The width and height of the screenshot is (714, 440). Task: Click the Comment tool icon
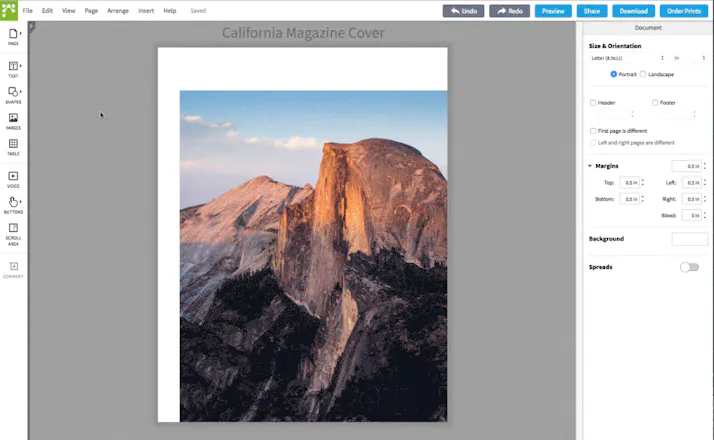click(x=13, y=270)
